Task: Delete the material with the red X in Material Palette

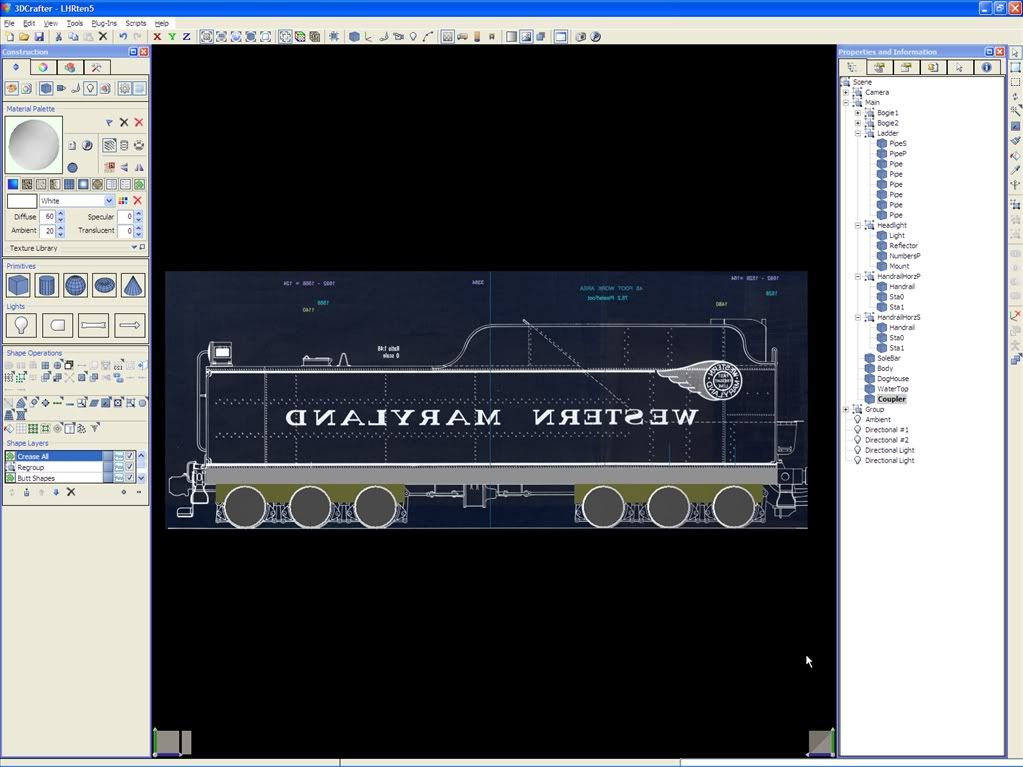Action: click(138, 122)
